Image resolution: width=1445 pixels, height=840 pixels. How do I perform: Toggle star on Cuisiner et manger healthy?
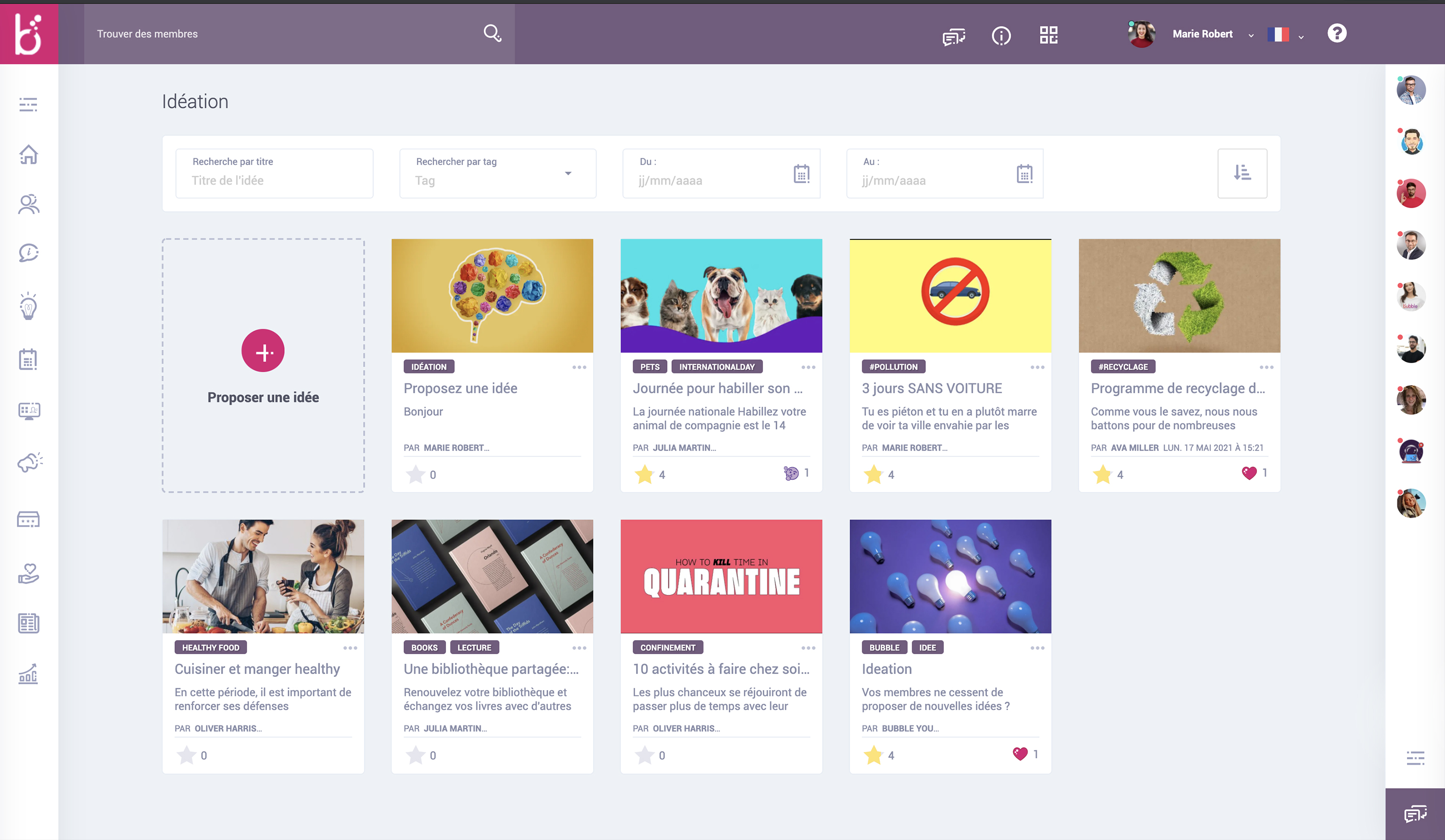(x=186, y=755)
